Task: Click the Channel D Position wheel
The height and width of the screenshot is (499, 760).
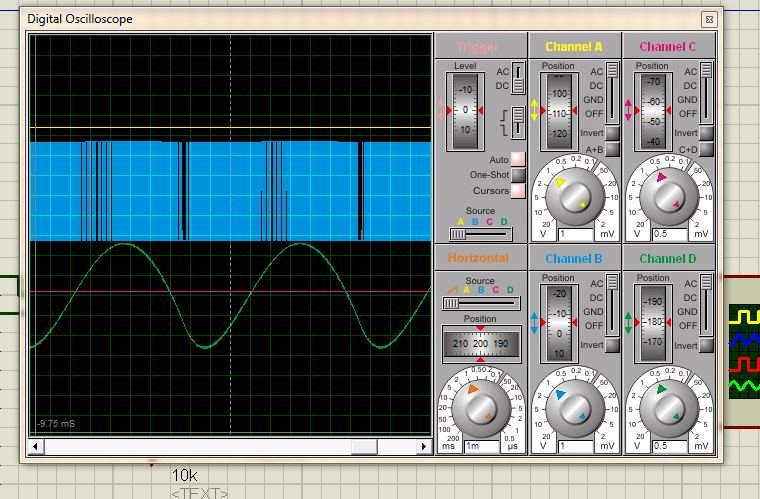Action: [x=653, y=323]
